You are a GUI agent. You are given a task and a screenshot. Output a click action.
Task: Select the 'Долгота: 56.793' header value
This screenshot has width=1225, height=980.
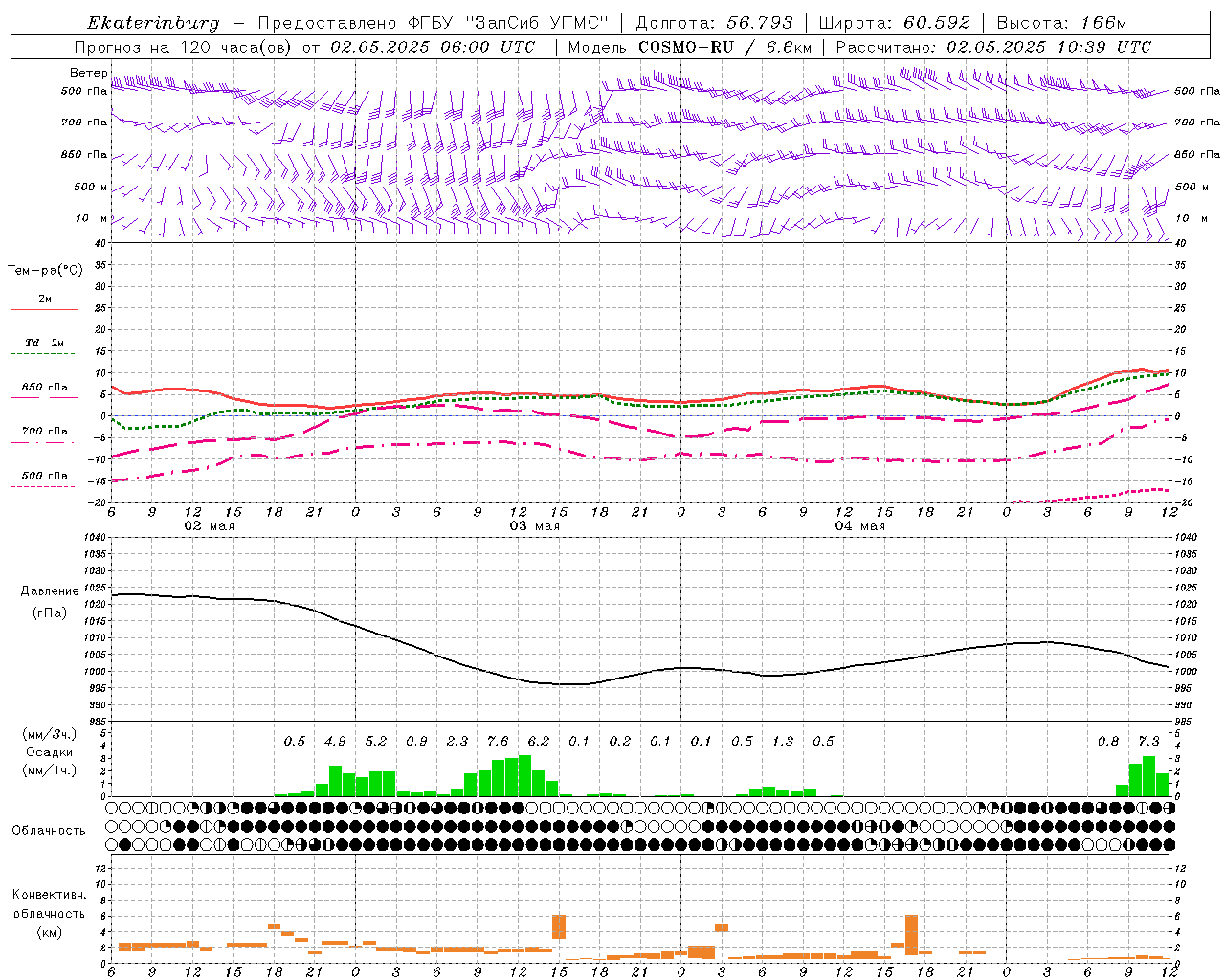point(715,23)
